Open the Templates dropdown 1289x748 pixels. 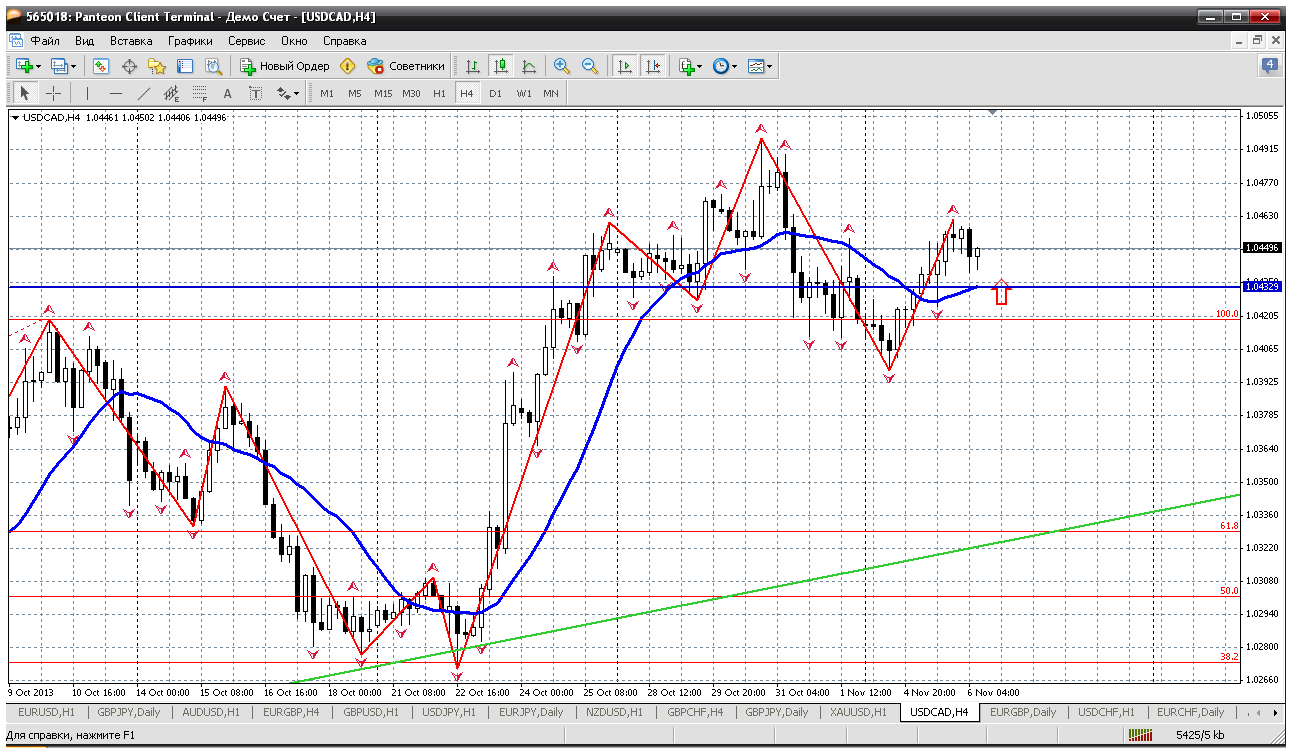(761, 66)
